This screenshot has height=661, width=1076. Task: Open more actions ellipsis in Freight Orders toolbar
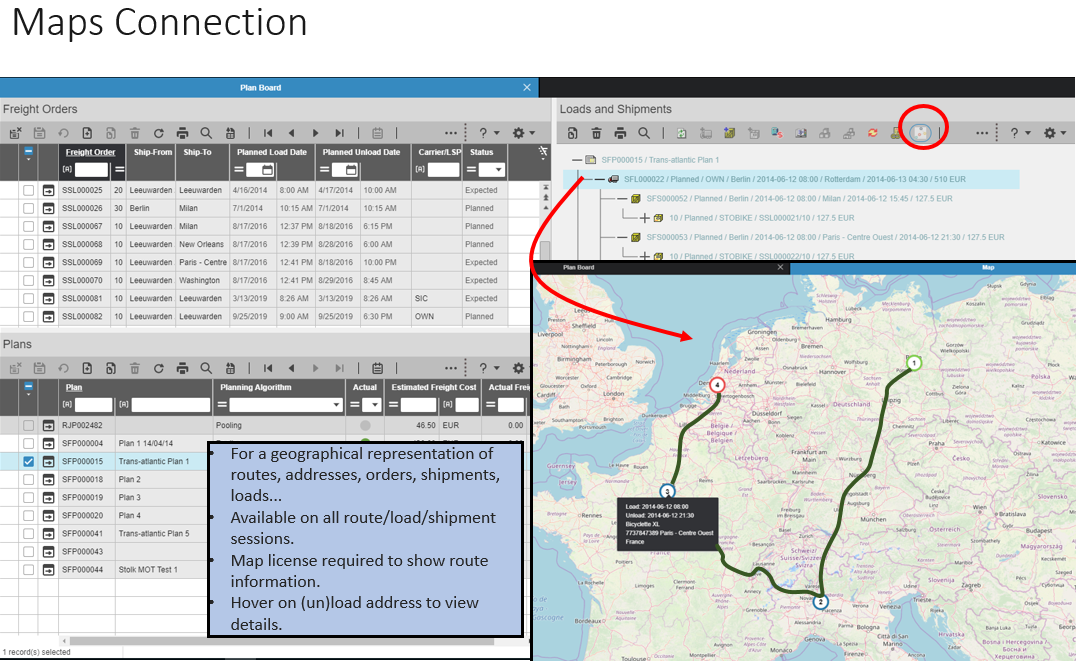pyautogui.click(x=451, y=133)
